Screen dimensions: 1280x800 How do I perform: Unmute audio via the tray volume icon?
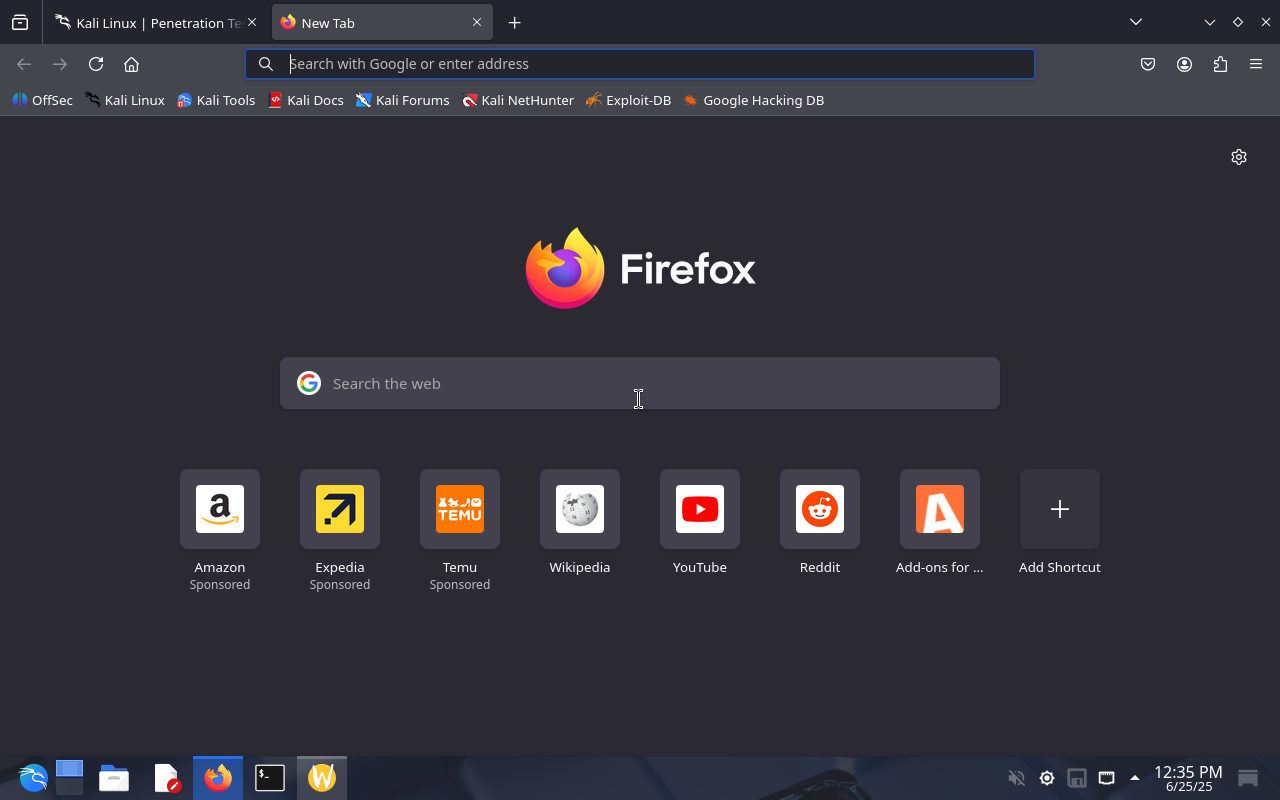click(x=1017, y=778)
